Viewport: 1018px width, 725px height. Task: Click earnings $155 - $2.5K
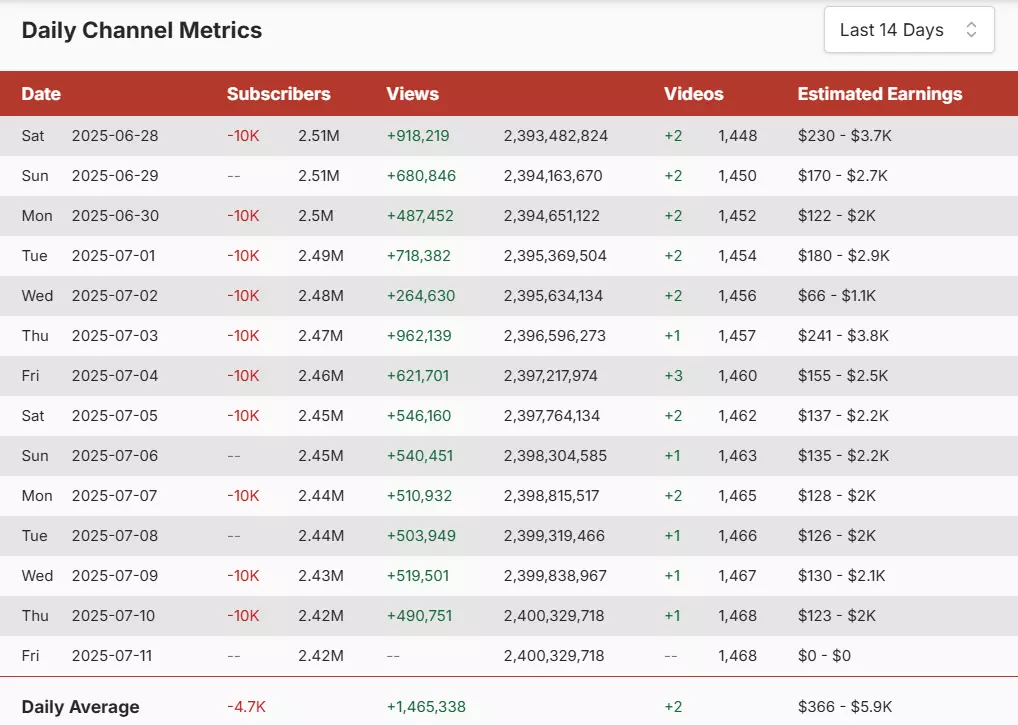pos(843,376)
